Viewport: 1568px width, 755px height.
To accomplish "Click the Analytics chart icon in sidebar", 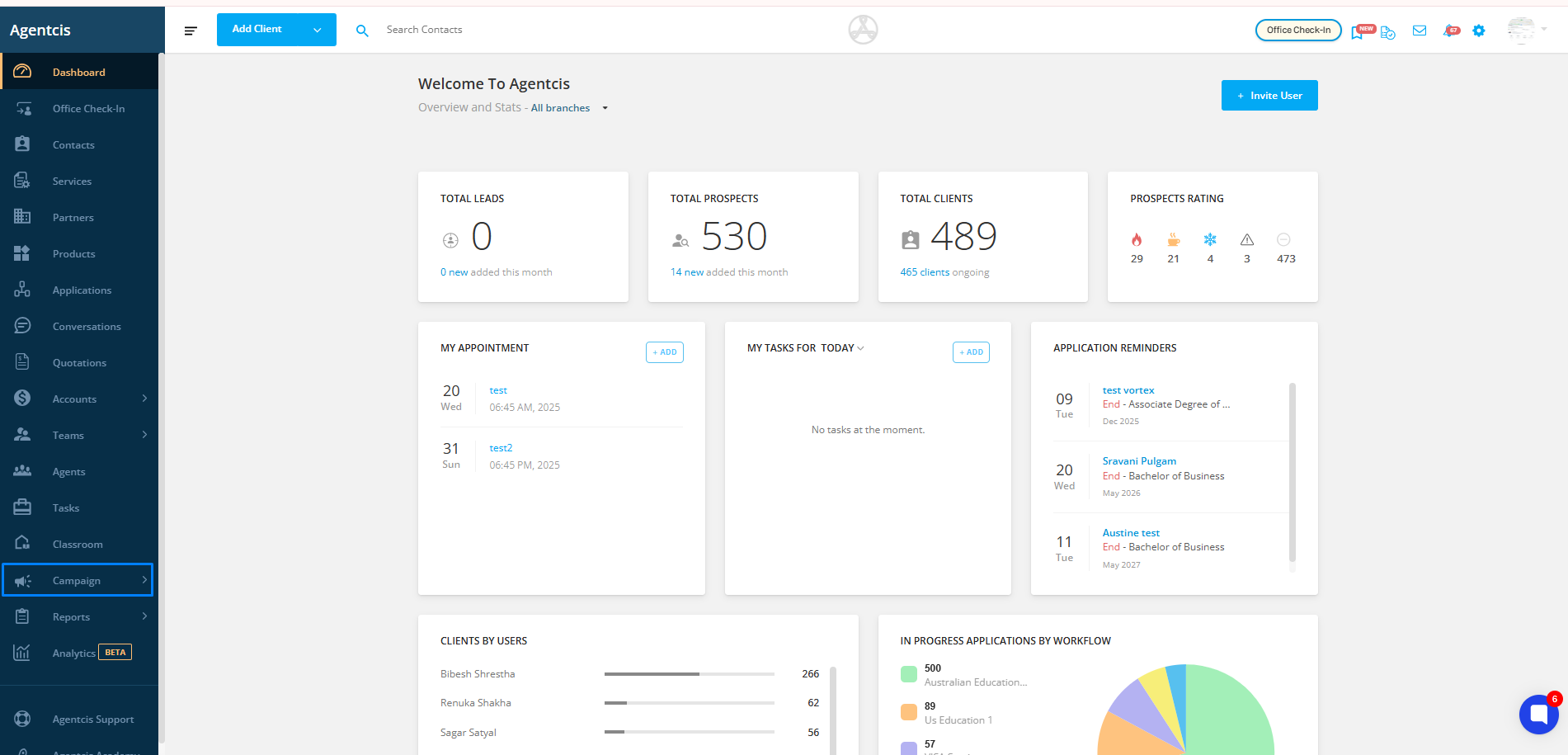I will point(22,653).
